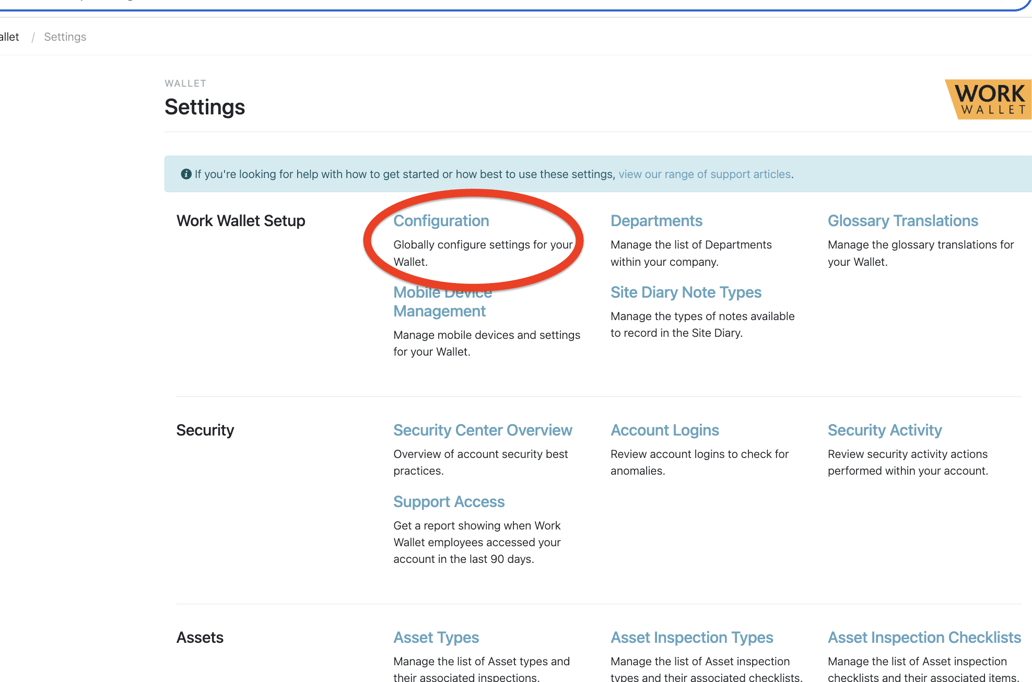The height and width of the screenshot is (682, 1032).
Task: Click the Settings breadcrumb item
Action: pos(65,37)
